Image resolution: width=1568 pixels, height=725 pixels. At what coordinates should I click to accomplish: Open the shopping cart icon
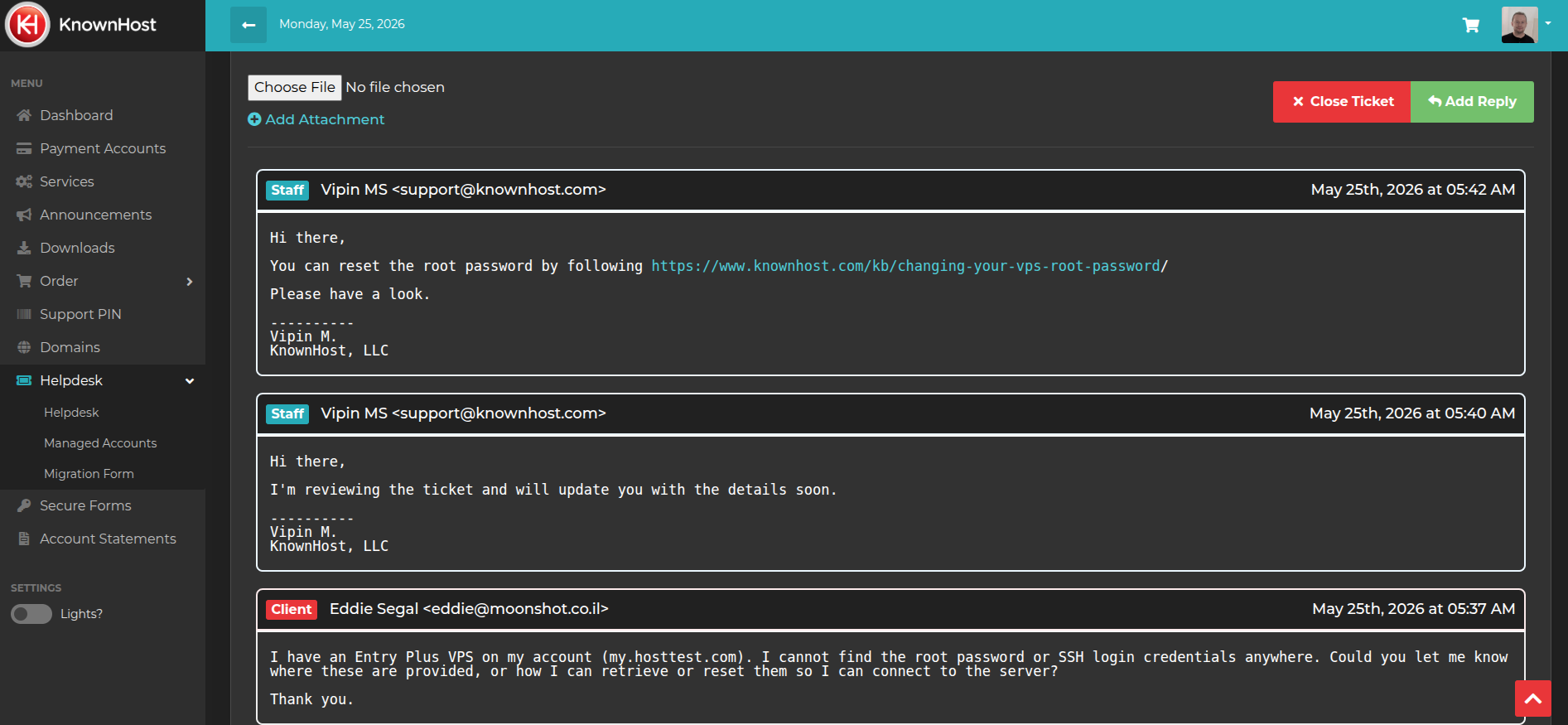coord(1471,25)
